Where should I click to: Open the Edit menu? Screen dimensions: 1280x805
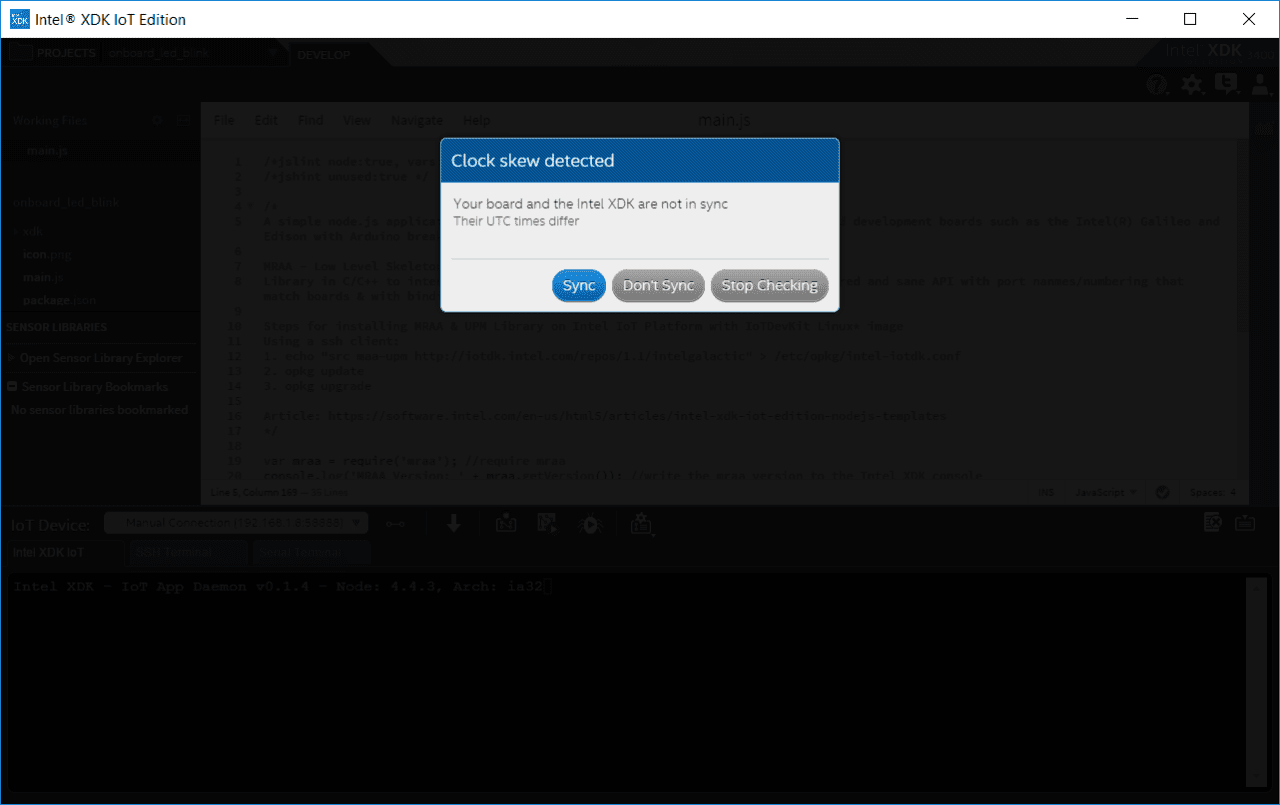point(266,120)
